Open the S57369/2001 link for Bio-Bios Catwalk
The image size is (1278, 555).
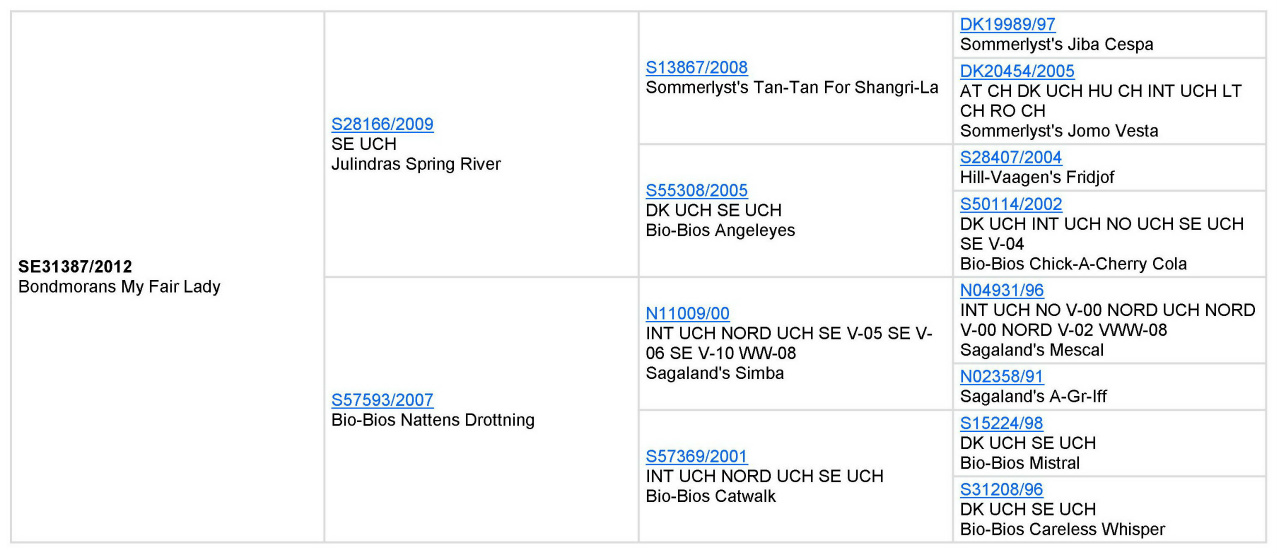click(696, 457)
